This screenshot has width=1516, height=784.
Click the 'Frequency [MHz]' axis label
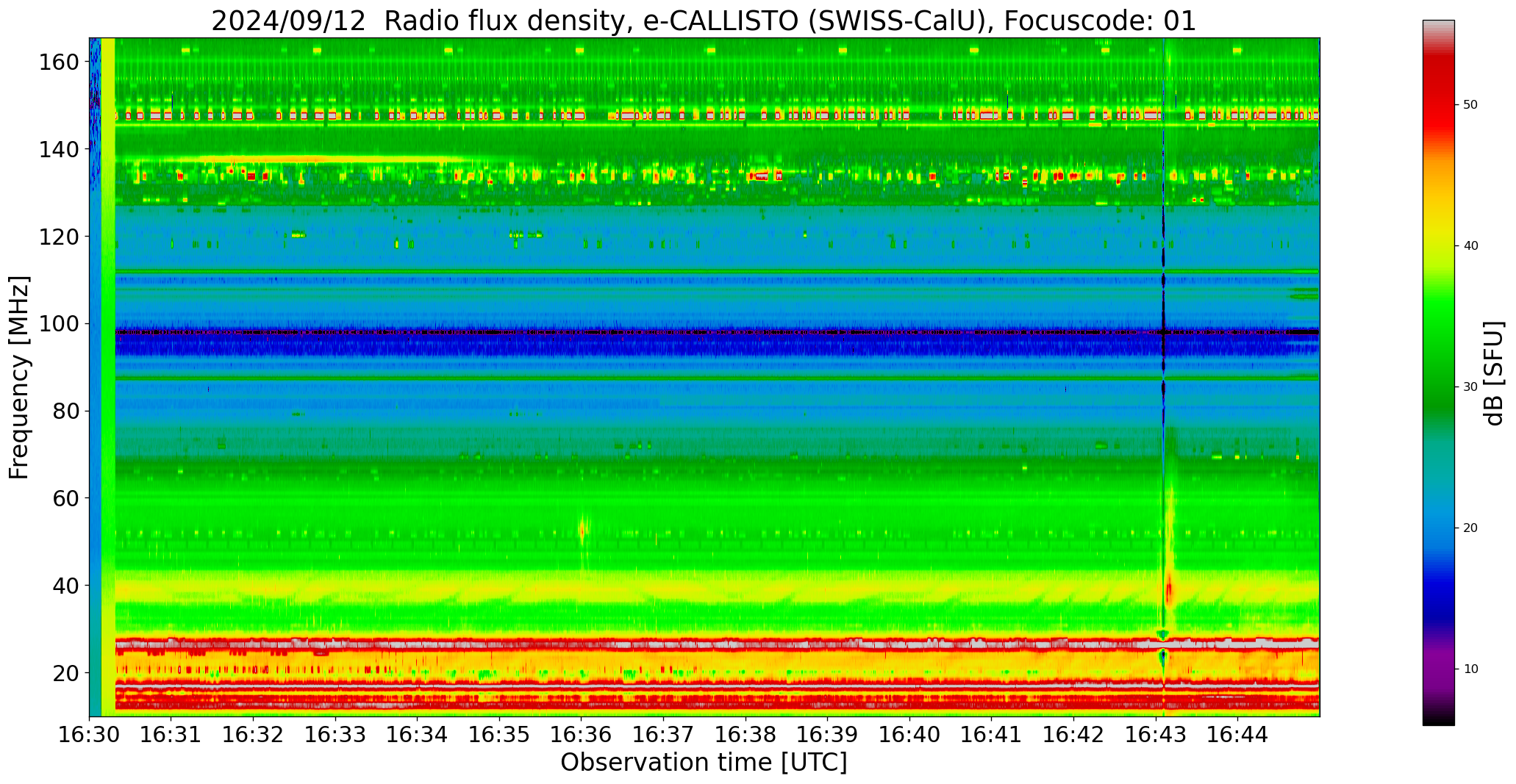19,377
